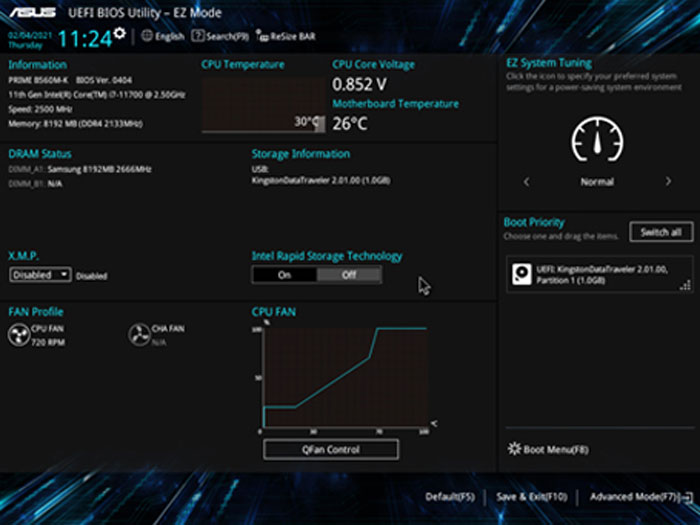Click the Kingston boot drive disk icon
Screen dimensions: 700x525
click(521, 274)
